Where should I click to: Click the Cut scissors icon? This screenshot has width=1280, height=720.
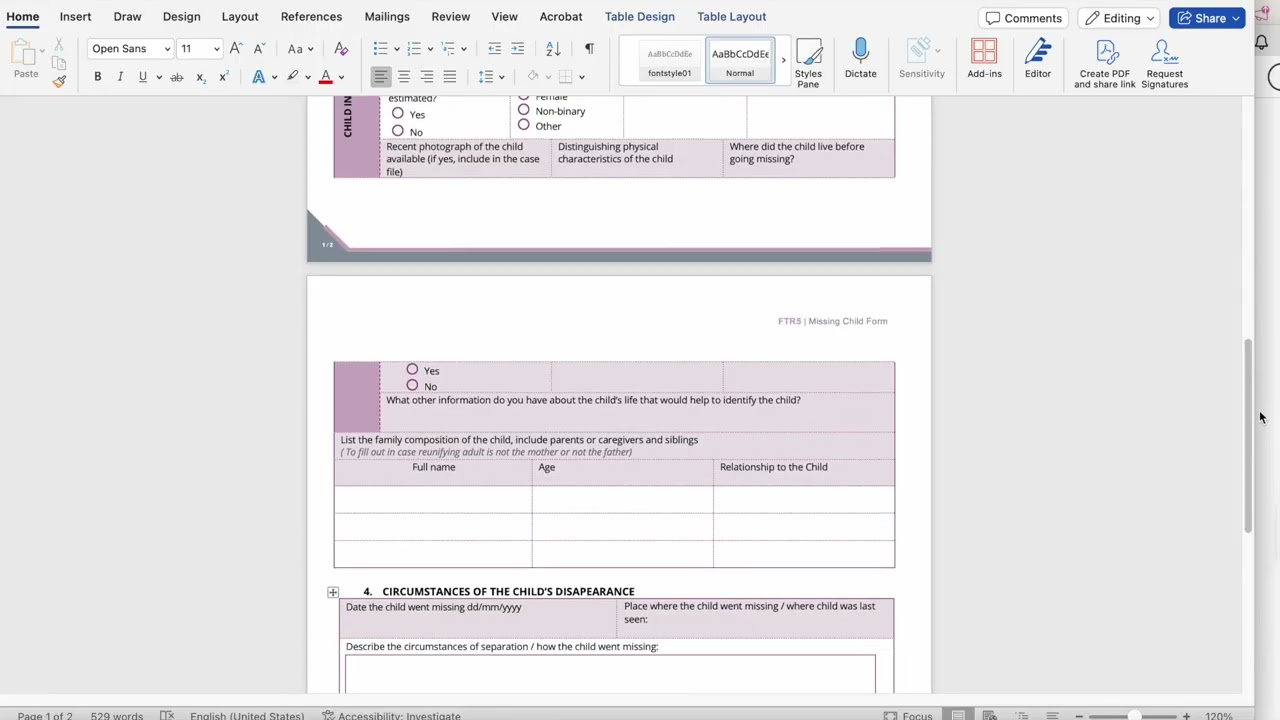59,46
